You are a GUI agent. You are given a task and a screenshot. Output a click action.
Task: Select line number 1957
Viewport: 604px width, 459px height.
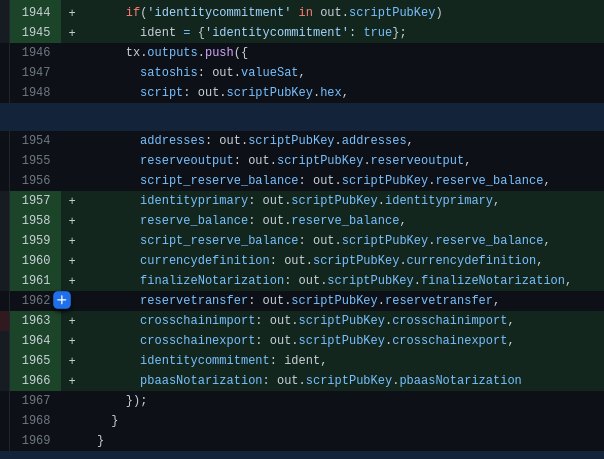[x=36, y=200]
